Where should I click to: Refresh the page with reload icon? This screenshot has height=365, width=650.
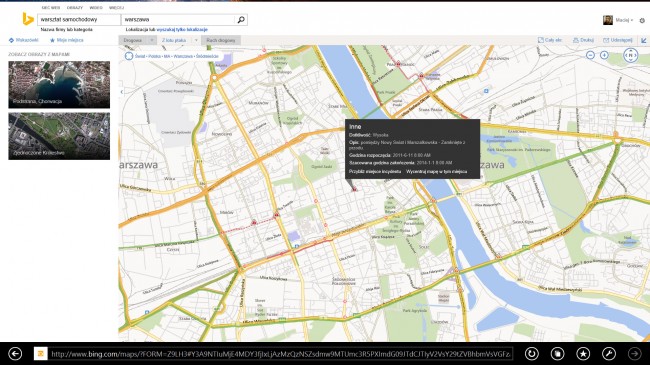click(x=531, y=353)
